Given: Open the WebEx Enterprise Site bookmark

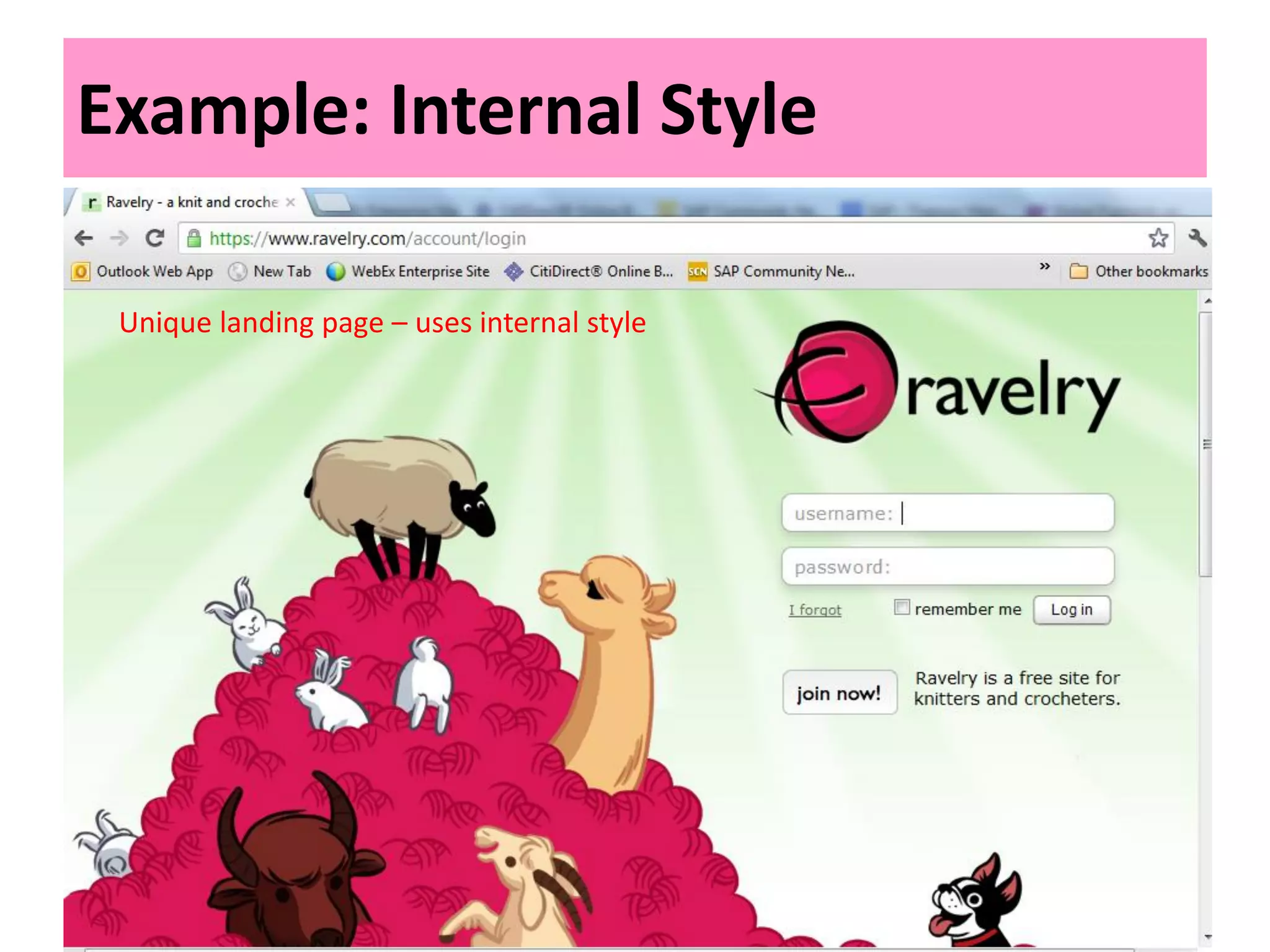Looking at the screenshot, I should pyautogui.click(x=408, y=271).
